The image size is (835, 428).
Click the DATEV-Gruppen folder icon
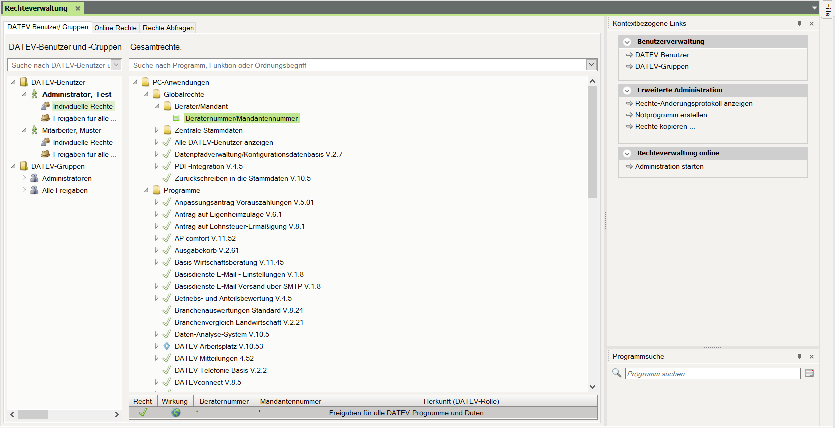pyautogui.click(x=22, y=167)
